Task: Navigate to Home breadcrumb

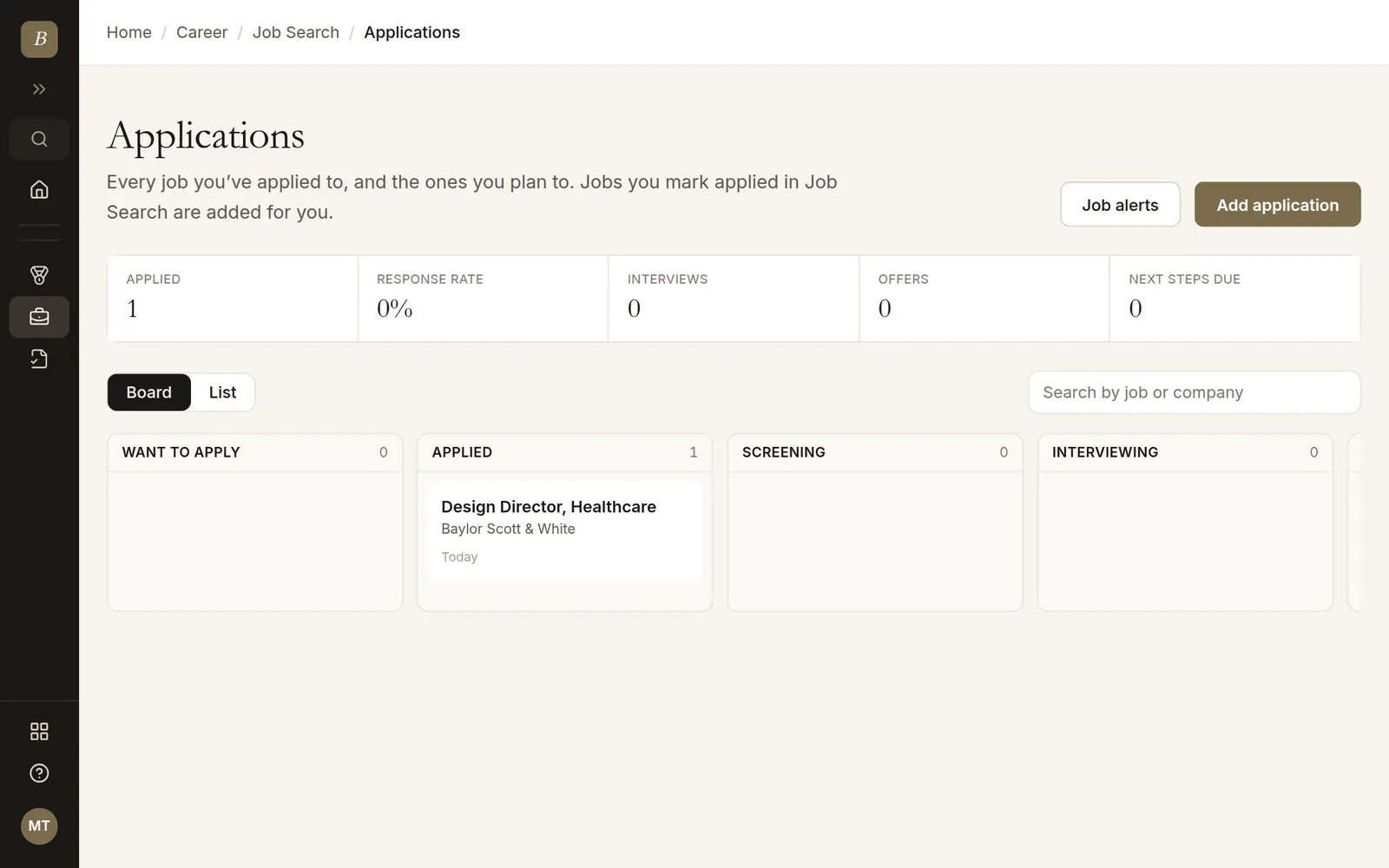Action: coord(129,32)
